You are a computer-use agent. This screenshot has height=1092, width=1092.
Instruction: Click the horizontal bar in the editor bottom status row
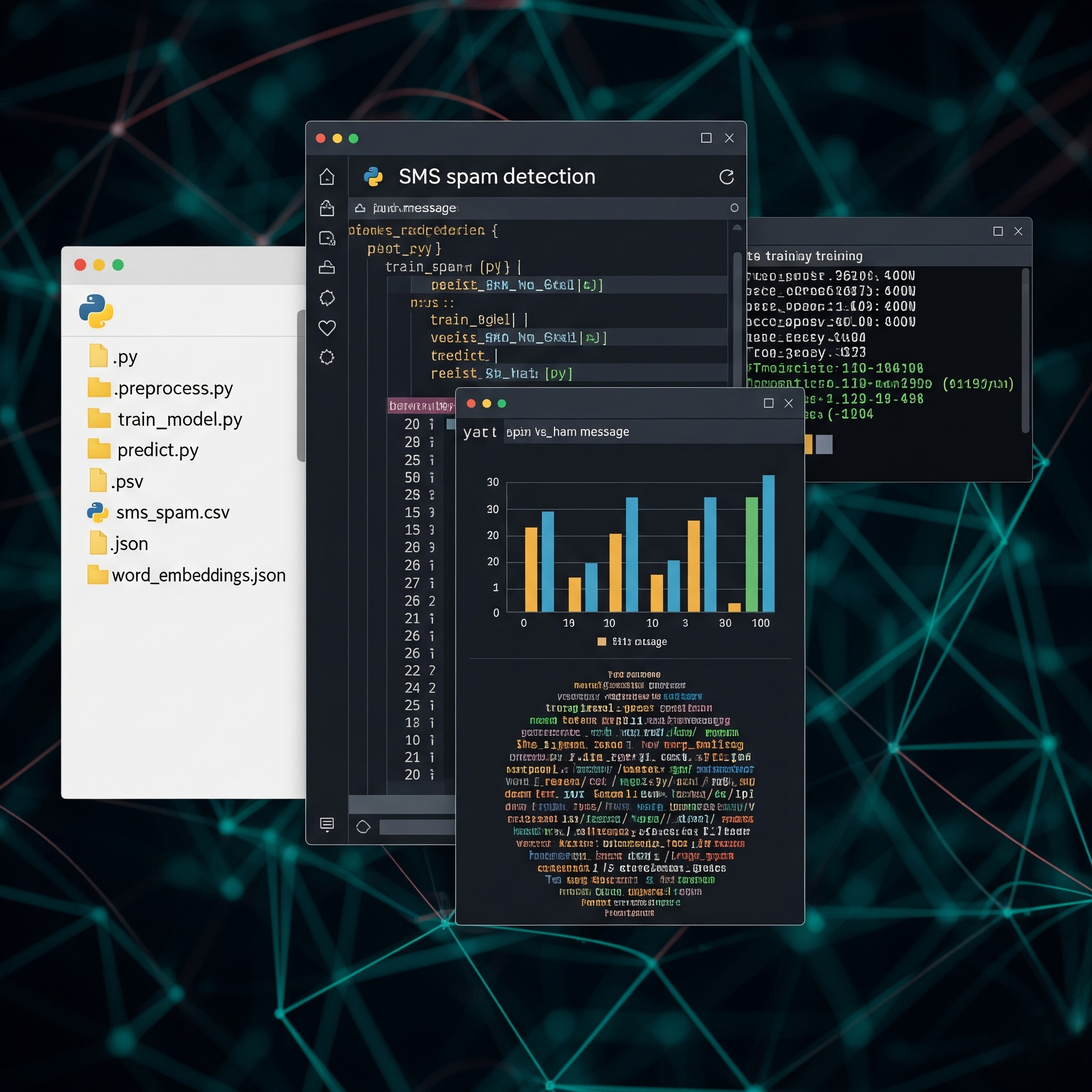(417, 827)
